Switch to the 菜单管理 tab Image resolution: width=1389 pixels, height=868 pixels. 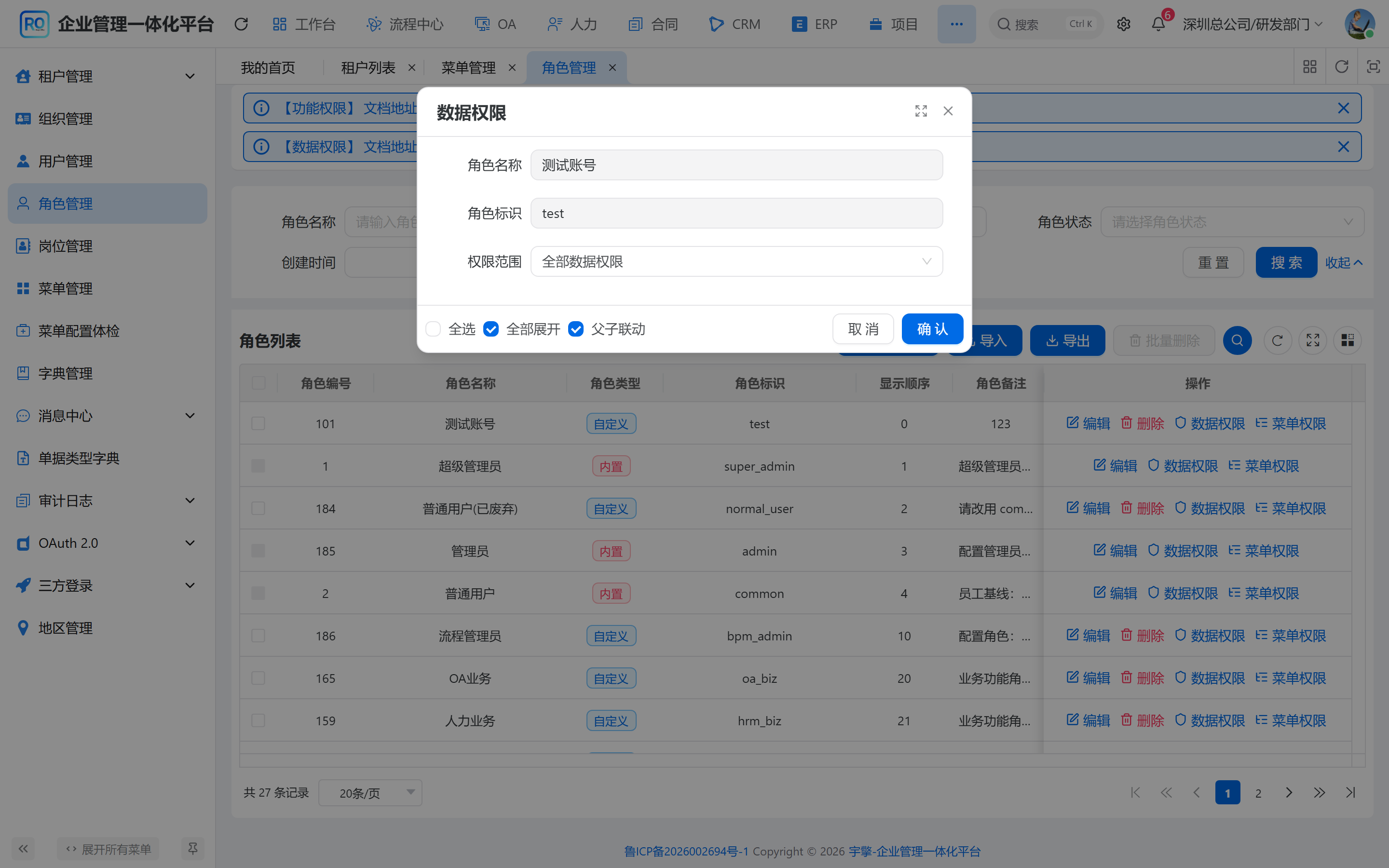tap(468, 68)
